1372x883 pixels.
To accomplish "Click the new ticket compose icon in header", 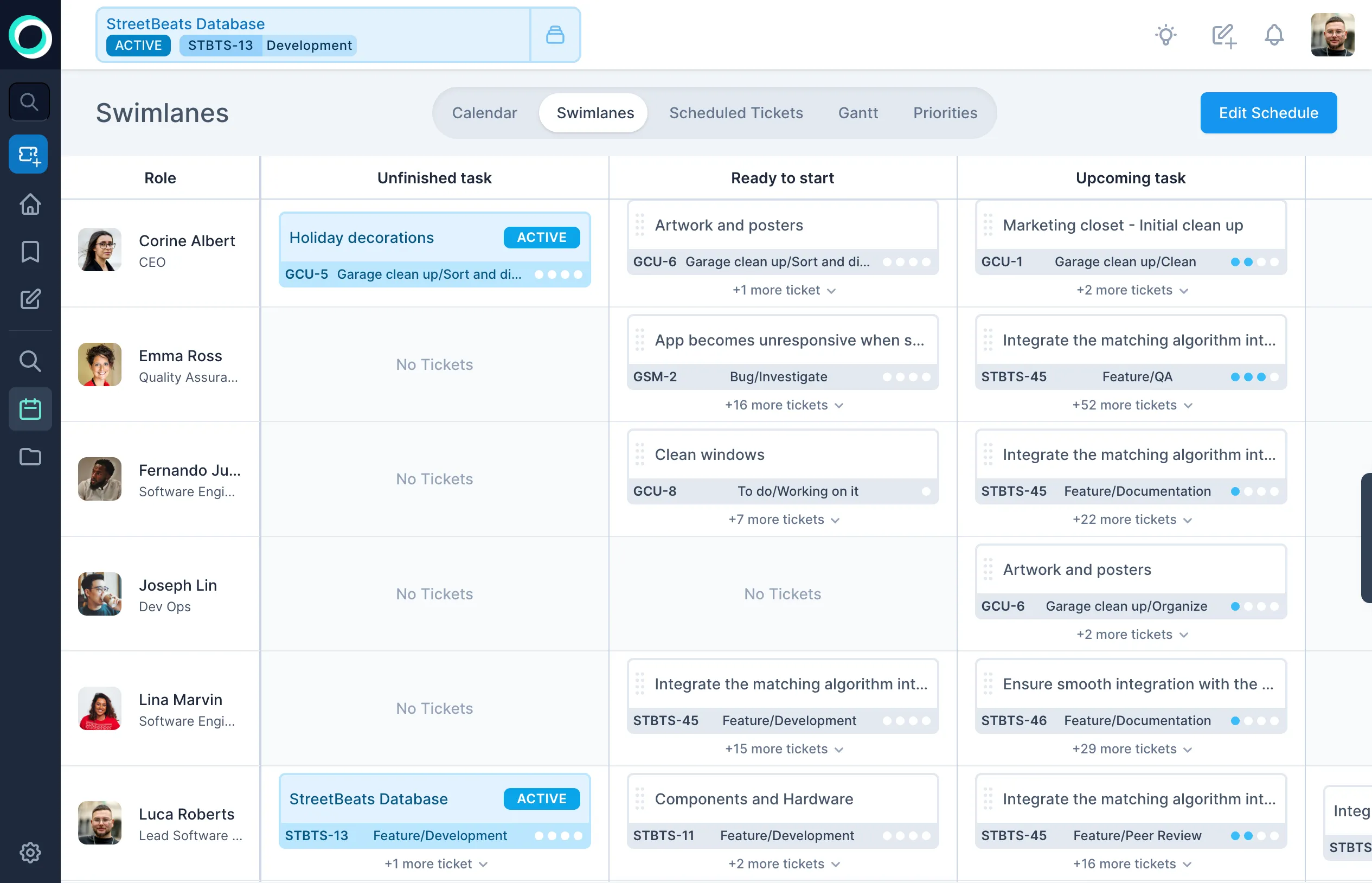I will tap(1223, 36).
